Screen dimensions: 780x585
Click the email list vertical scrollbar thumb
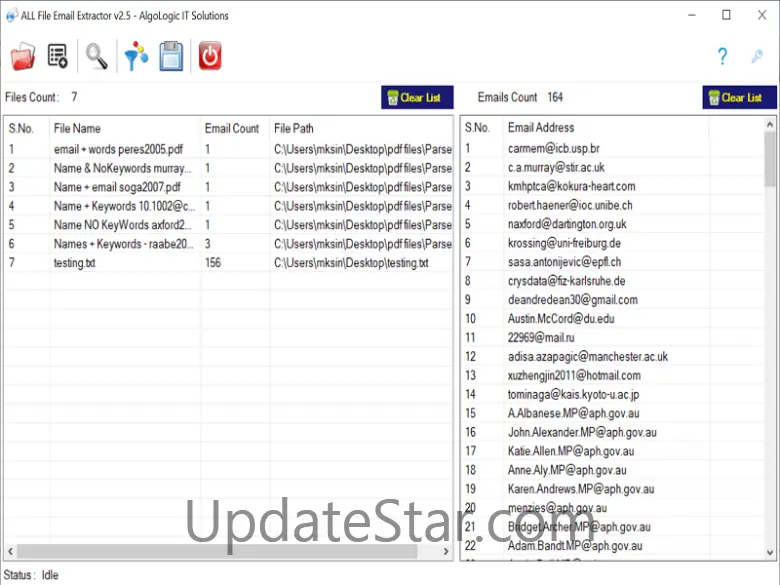[x=770, y=159]
